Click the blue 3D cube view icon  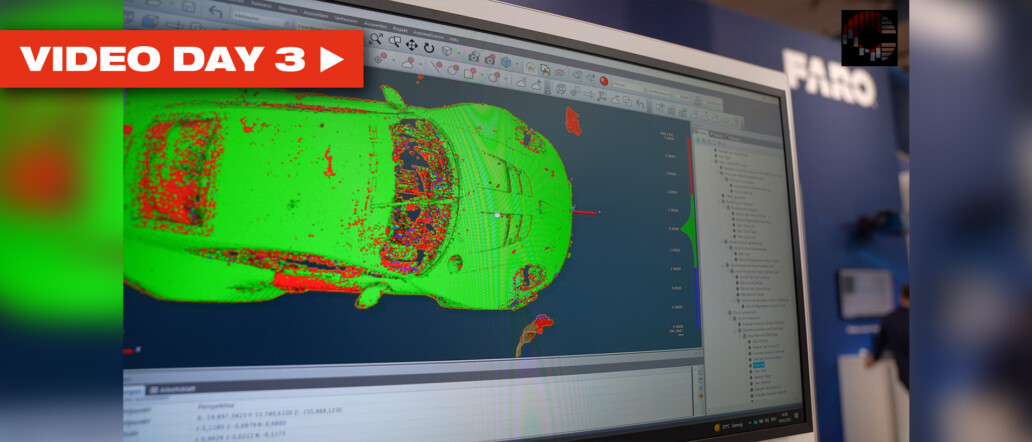point(506,62)
